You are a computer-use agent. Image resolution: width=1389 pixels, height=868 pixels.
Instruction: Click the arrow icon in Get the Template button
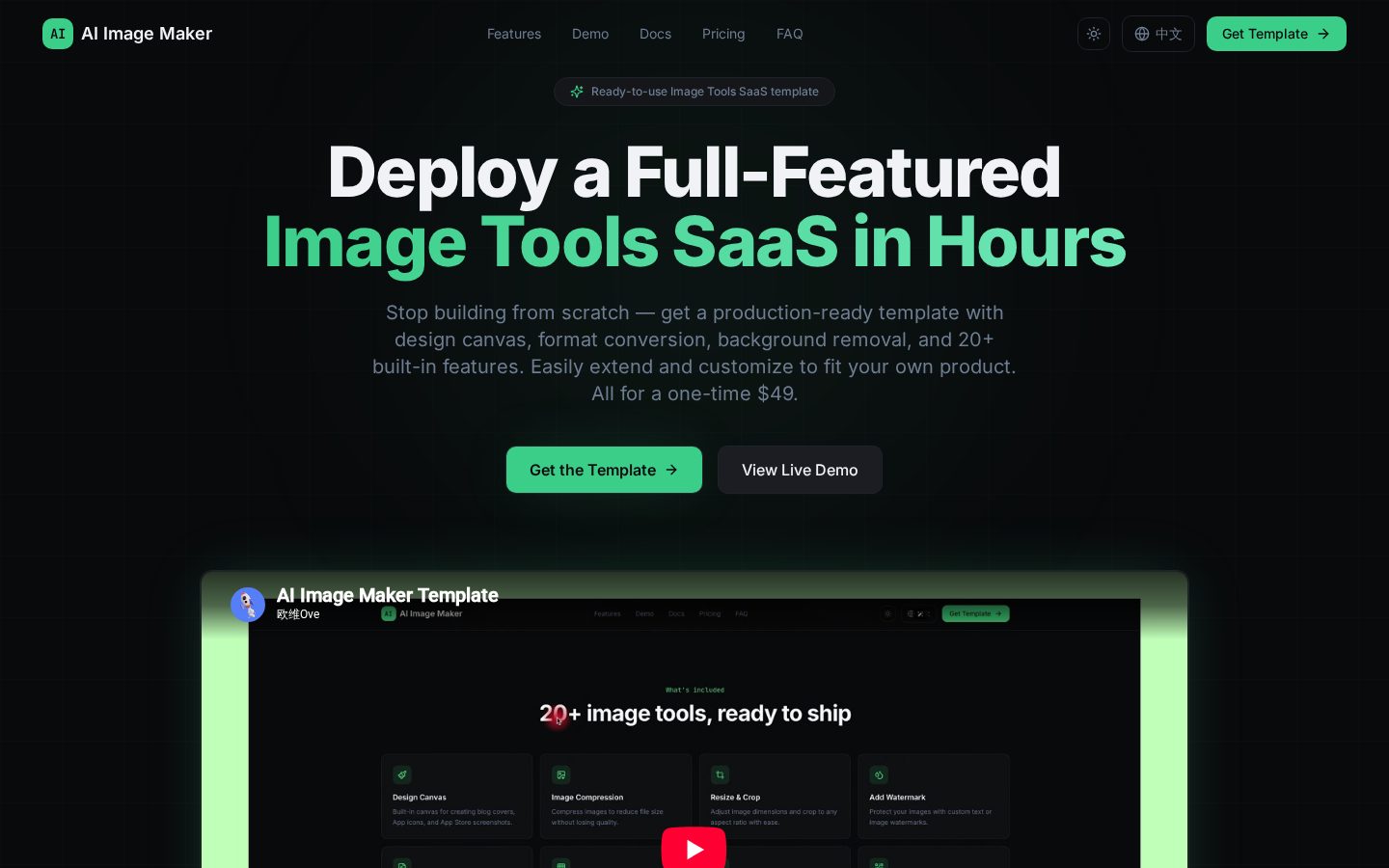pyautogui.click(x=671, y=470)
